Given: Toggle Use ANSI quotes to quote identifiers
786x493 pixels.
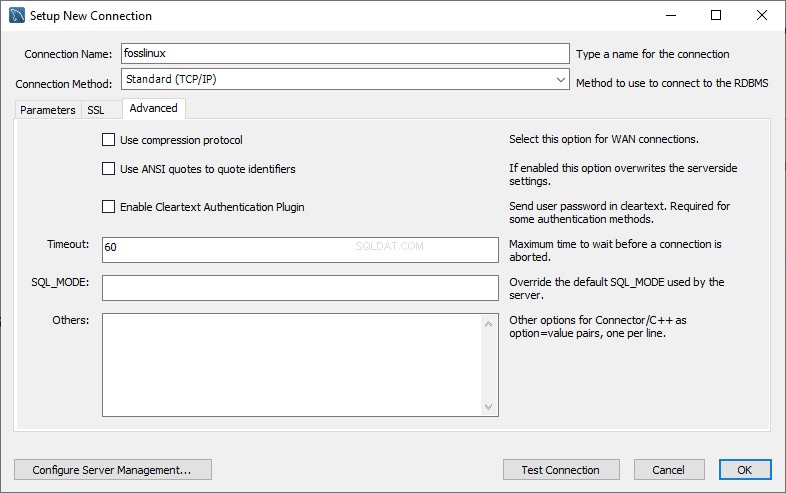Looking at the screenshot, I should (108, 169).
